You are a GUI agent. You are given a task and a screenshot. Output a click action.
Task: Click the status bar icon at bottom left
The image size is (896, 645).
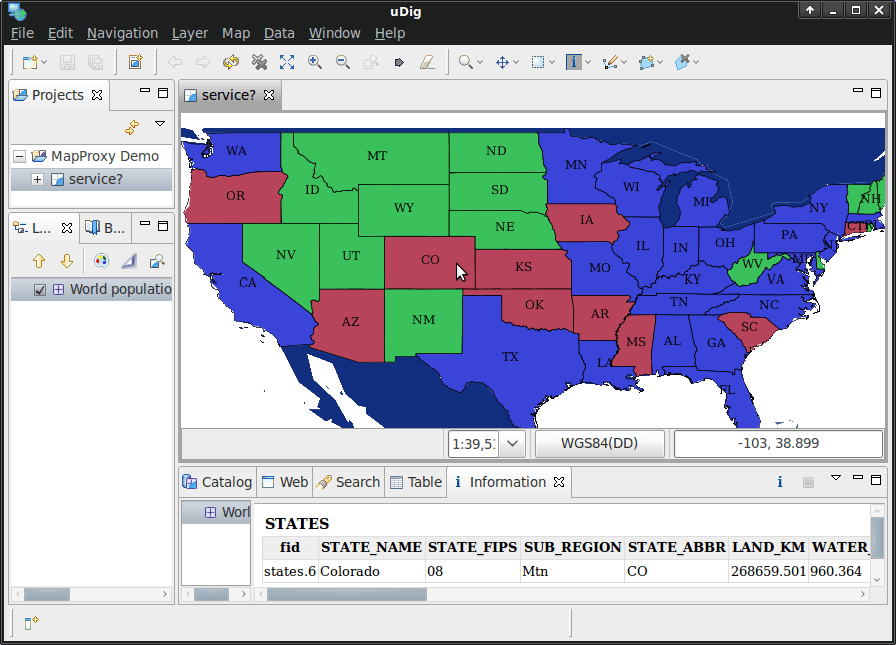31,622
